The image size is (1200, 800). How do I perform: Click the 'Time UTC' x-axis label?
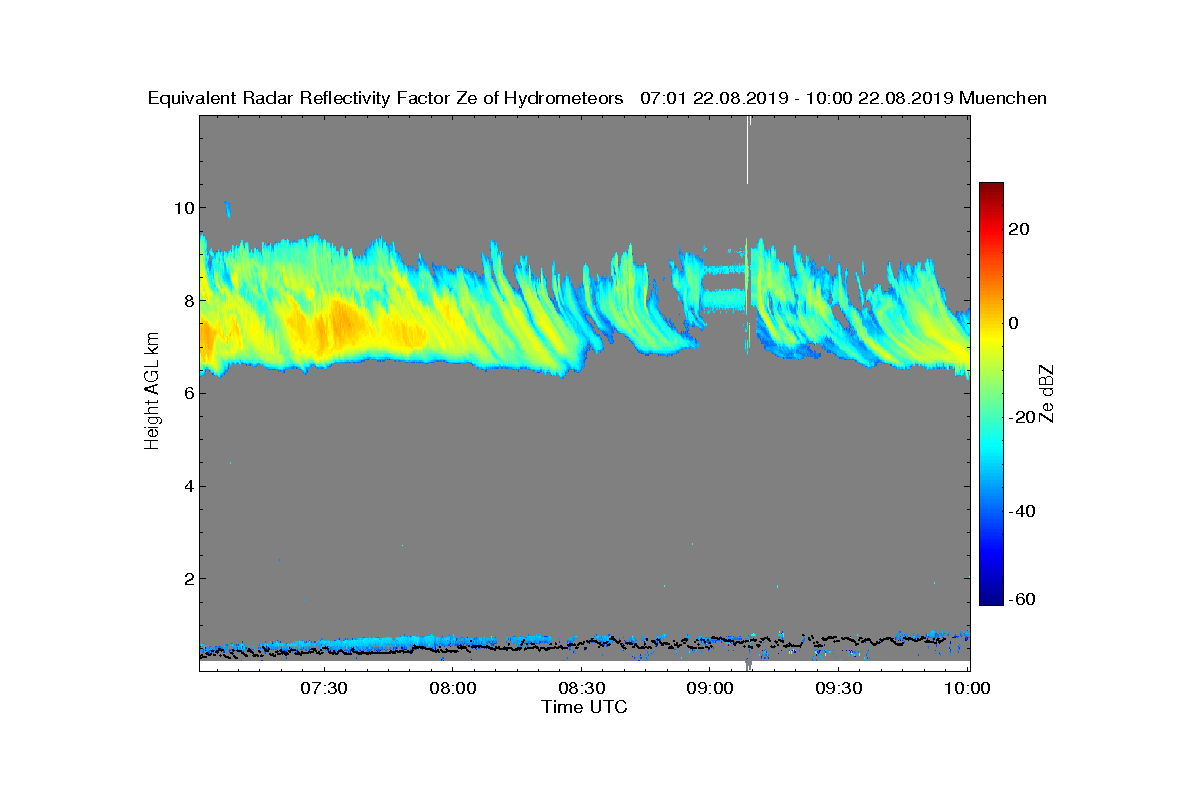coord(585,707)
